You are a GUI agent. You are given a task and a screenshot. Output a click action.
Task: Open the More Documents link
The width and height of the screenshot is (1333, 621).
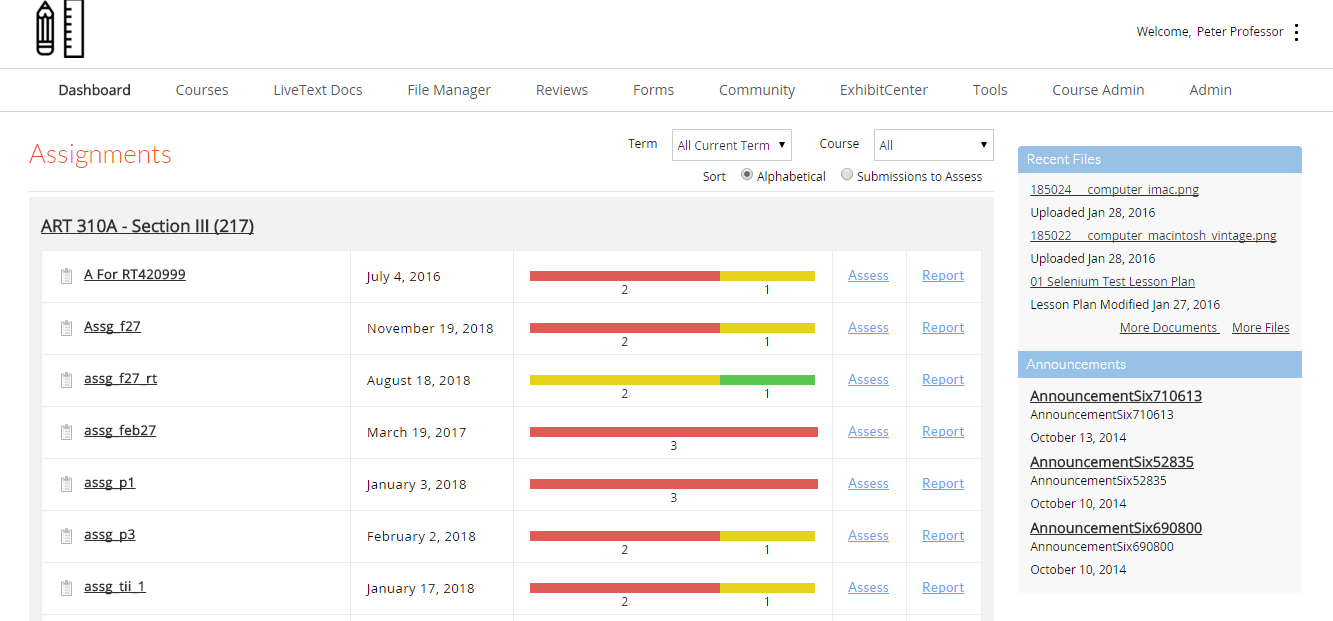(1168, 328)
